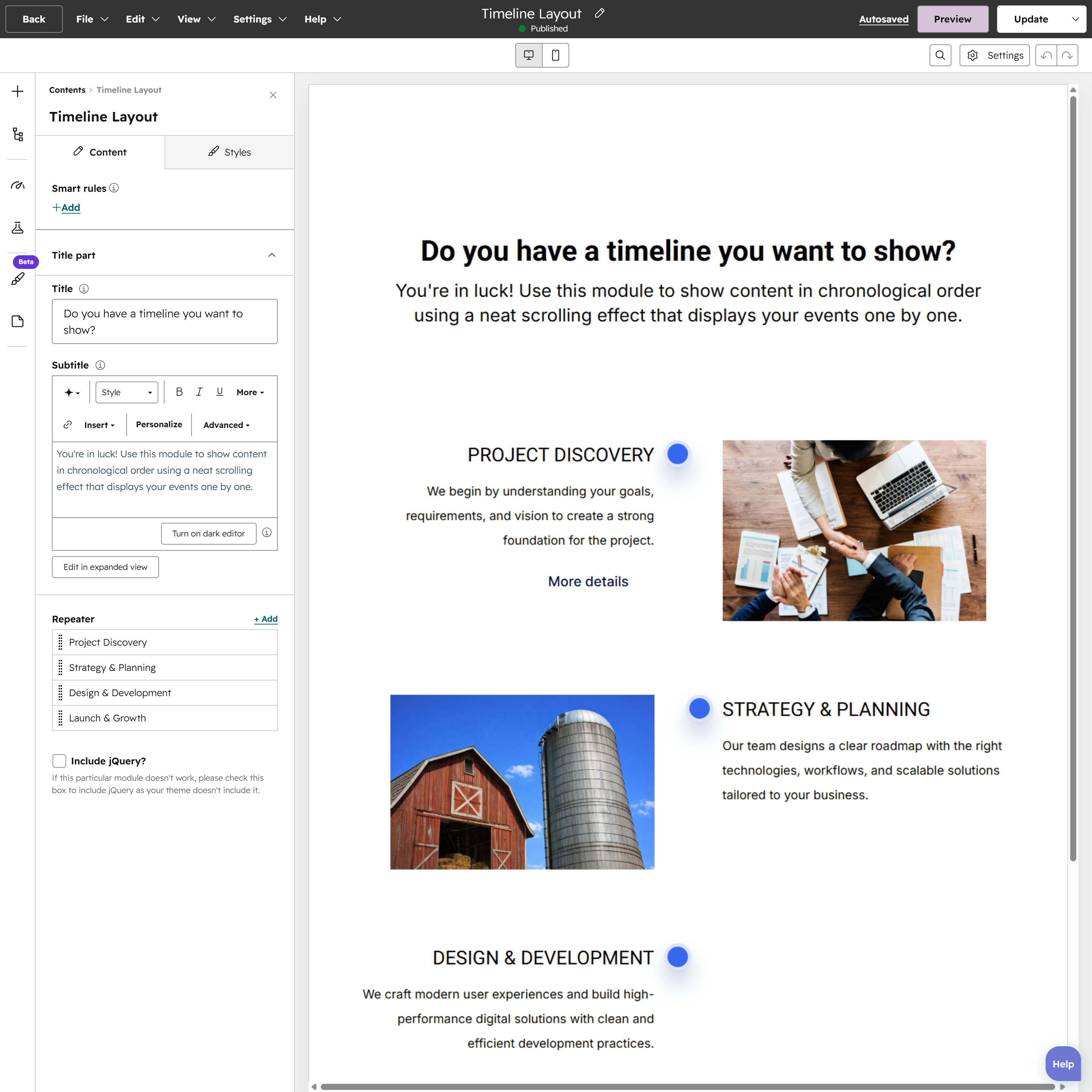
Task: Show Title field info icon
Action: [x=84, y=289]
